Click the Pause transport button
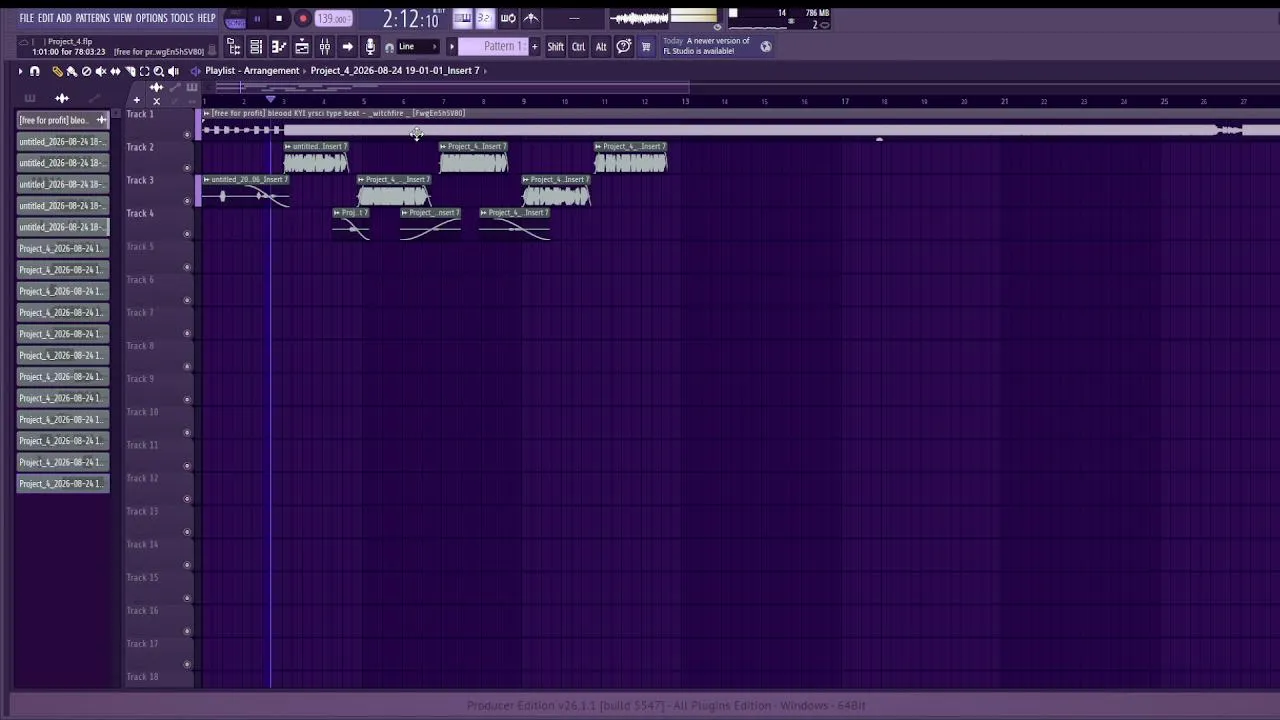 point(257,19)
